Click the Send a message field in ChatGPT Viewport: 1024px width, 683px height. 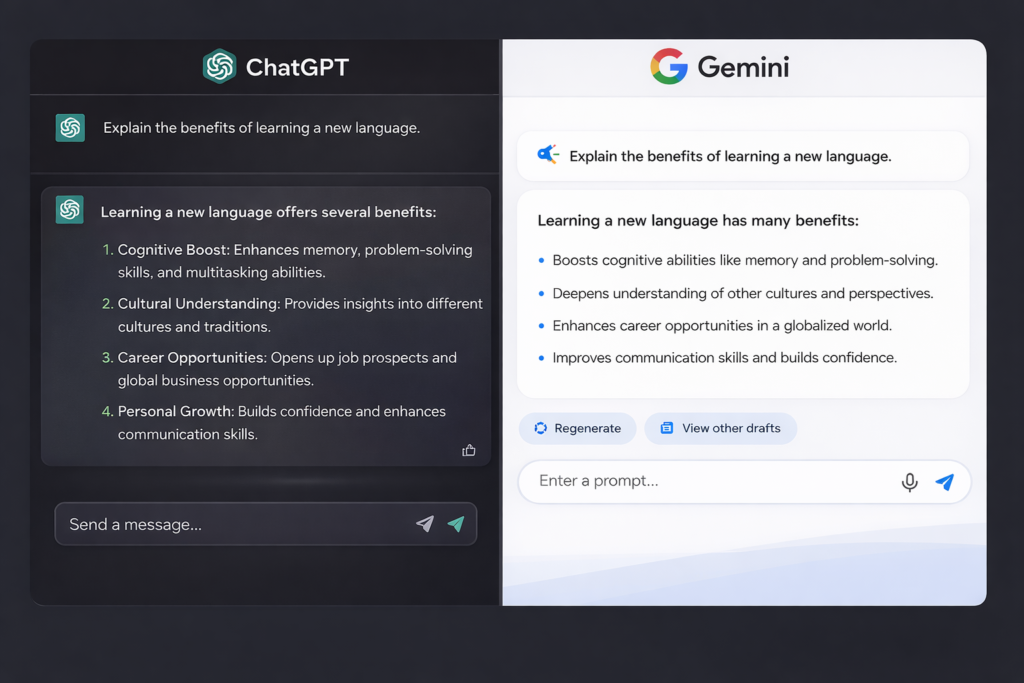[x=200, y=523]
